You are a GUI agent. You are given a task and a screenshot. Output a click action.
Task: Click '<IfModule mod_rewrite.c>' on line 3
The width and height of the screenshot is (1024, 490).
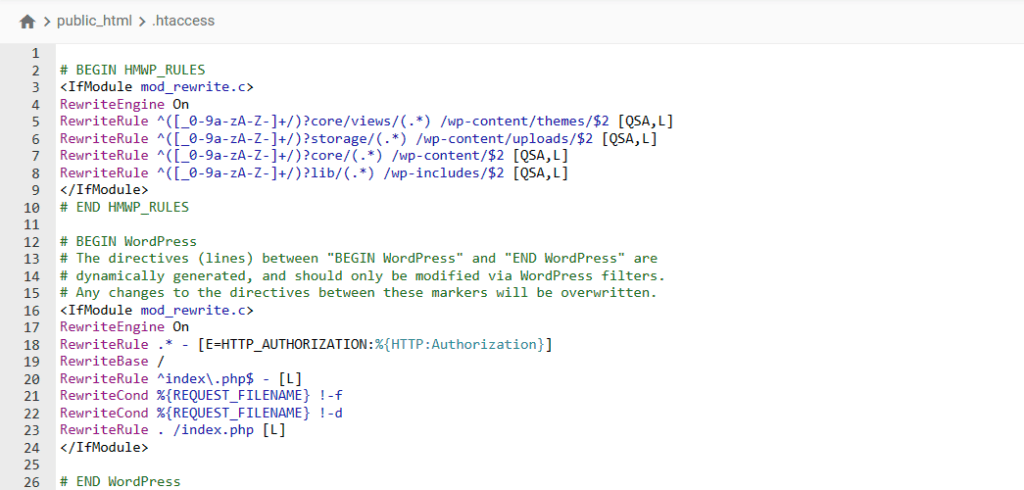(157, 87)
